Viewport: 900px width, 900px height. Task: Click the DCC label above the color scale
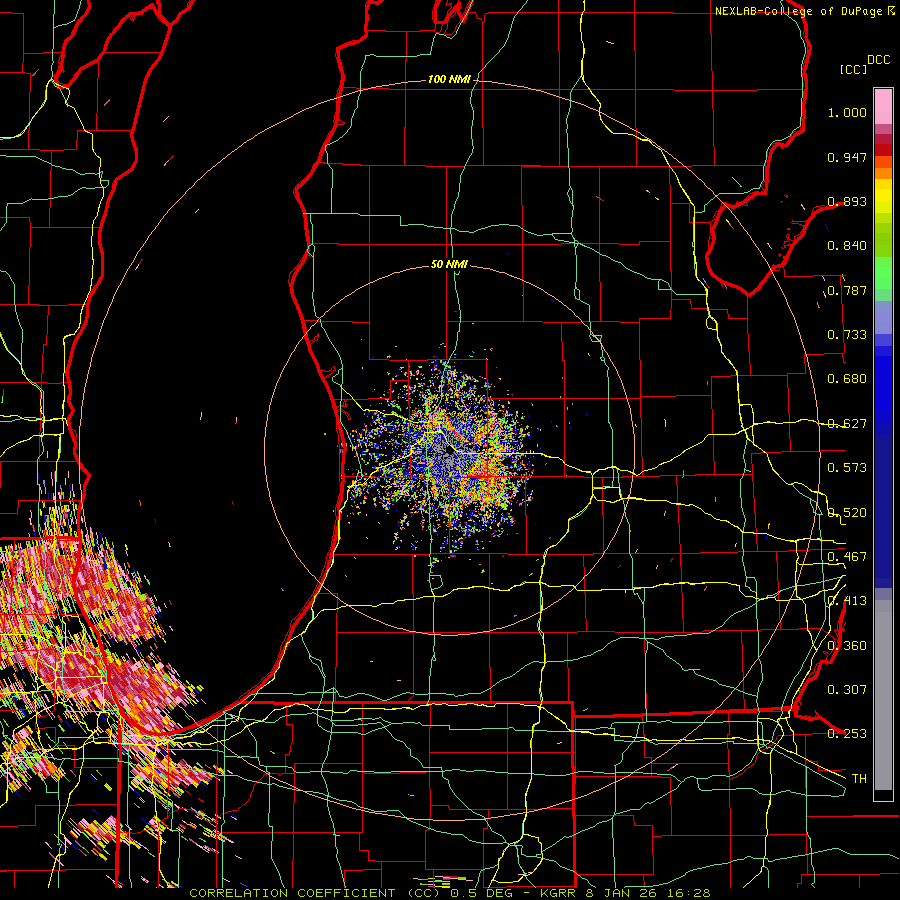click(878, 60)
